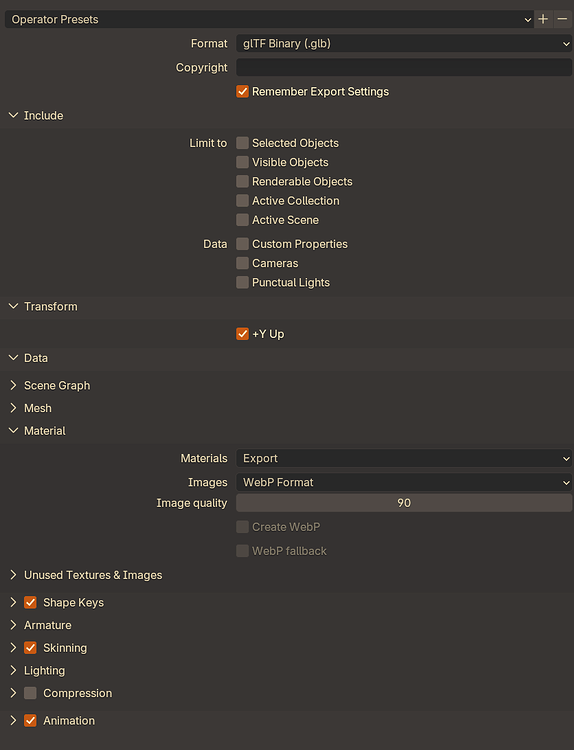Viewport: 574px width, 750px height.
Task: Expand the Animation panel arrow
Action: tap(14, 720)
